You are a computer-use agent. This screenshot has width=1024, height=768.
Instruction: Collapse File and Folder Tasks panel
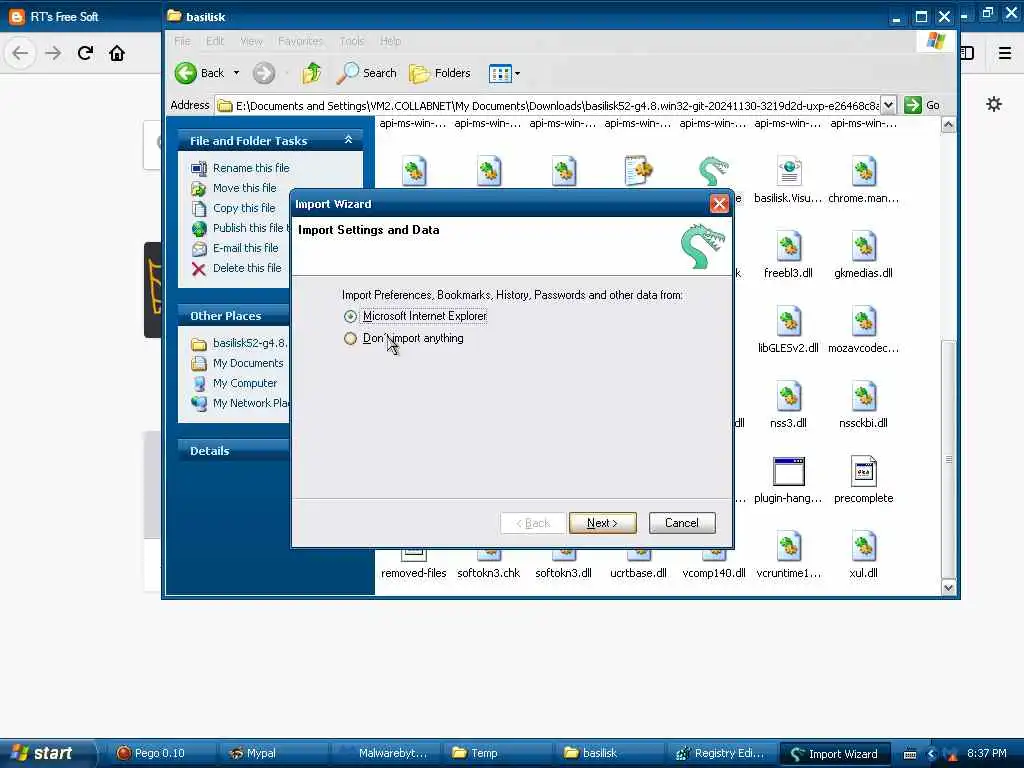point(348,140)
